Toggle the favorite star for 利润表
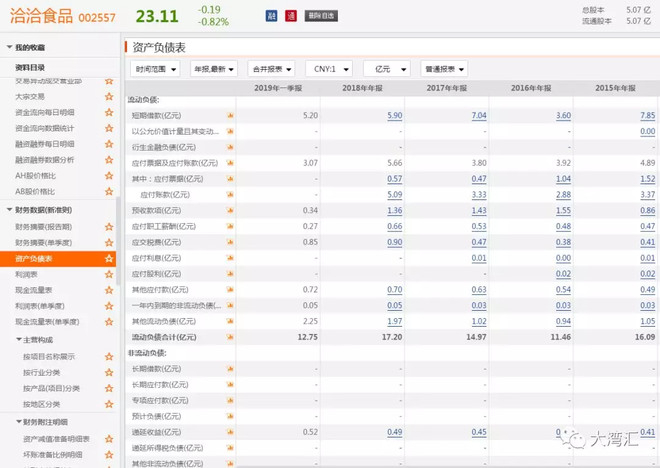 tap(109, 274)
